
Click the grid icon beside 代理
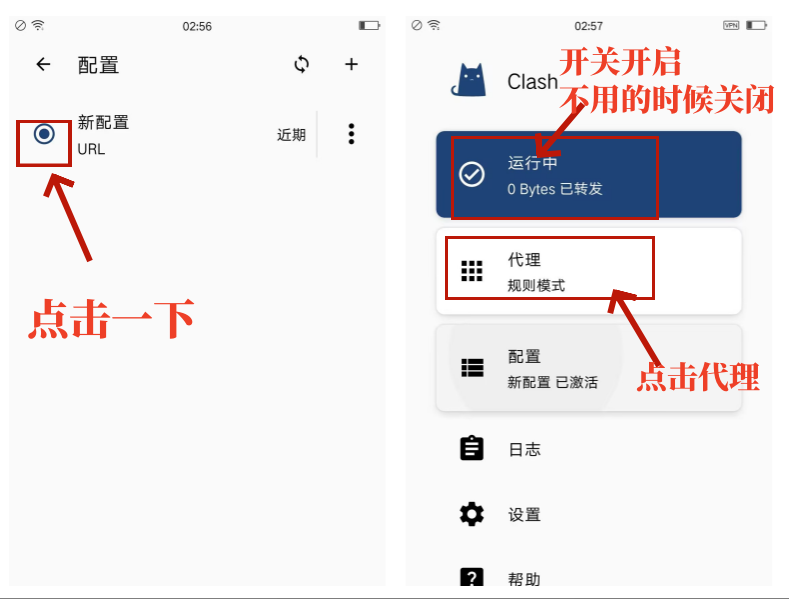pos(471,271)
